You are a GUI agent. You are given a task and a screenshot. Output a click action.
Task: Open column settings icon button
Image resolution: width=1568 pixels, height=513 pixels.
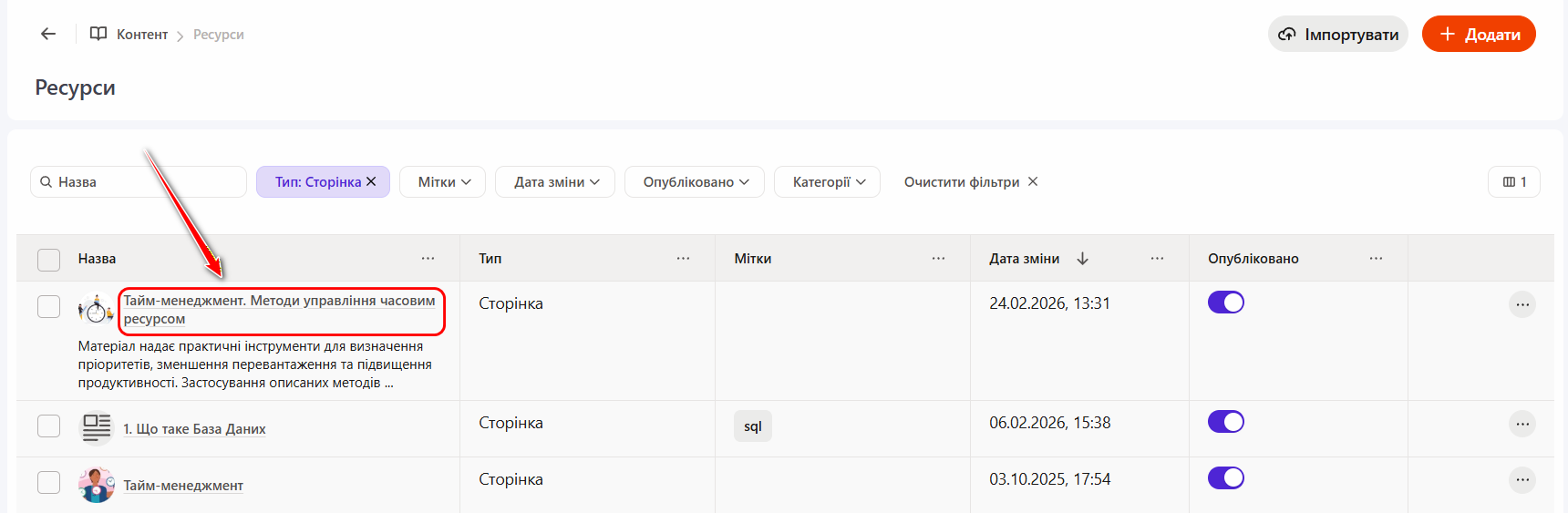(1513, 181)
